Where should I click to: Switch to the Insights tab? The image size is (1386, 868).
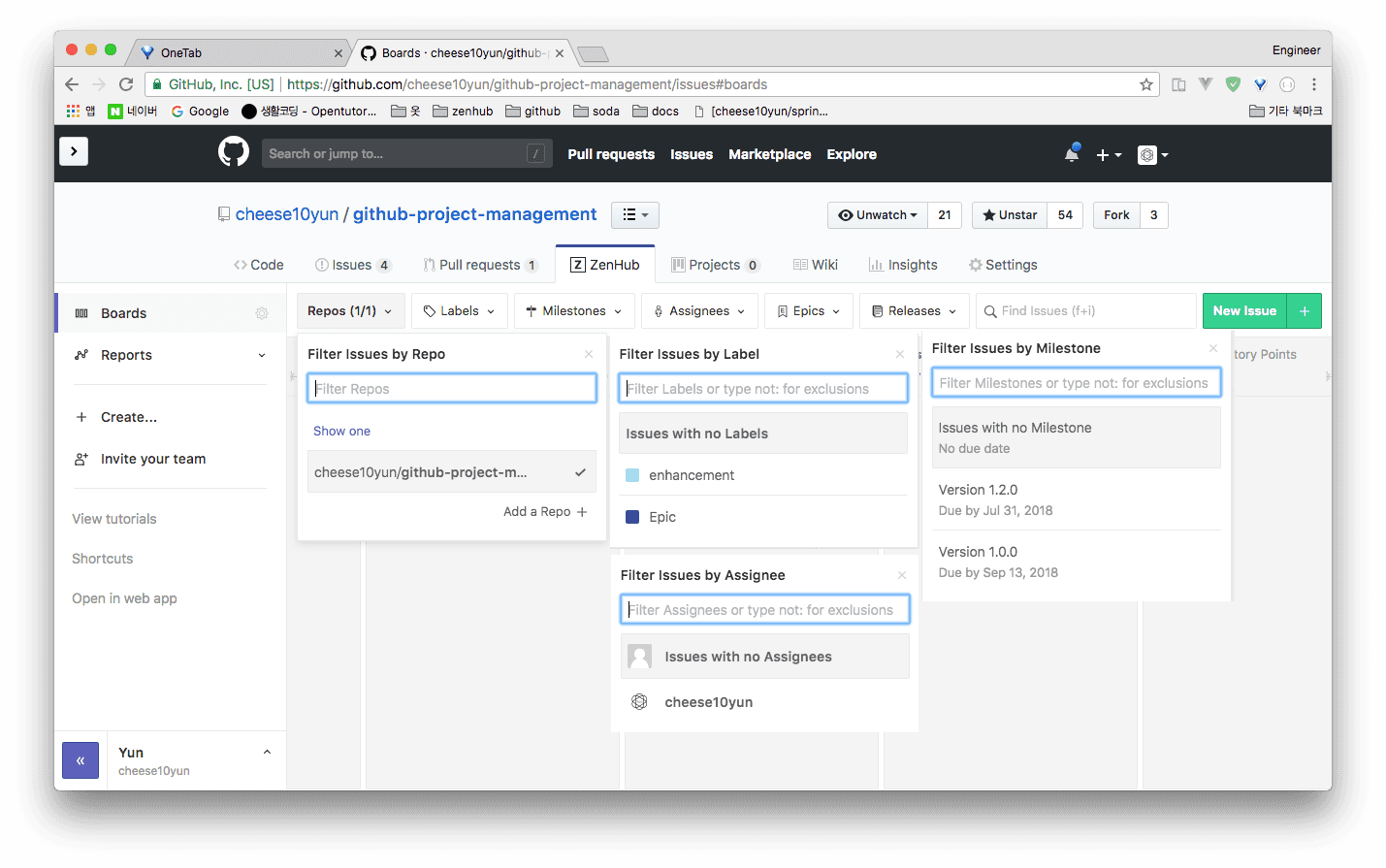(x=903, y=265)
